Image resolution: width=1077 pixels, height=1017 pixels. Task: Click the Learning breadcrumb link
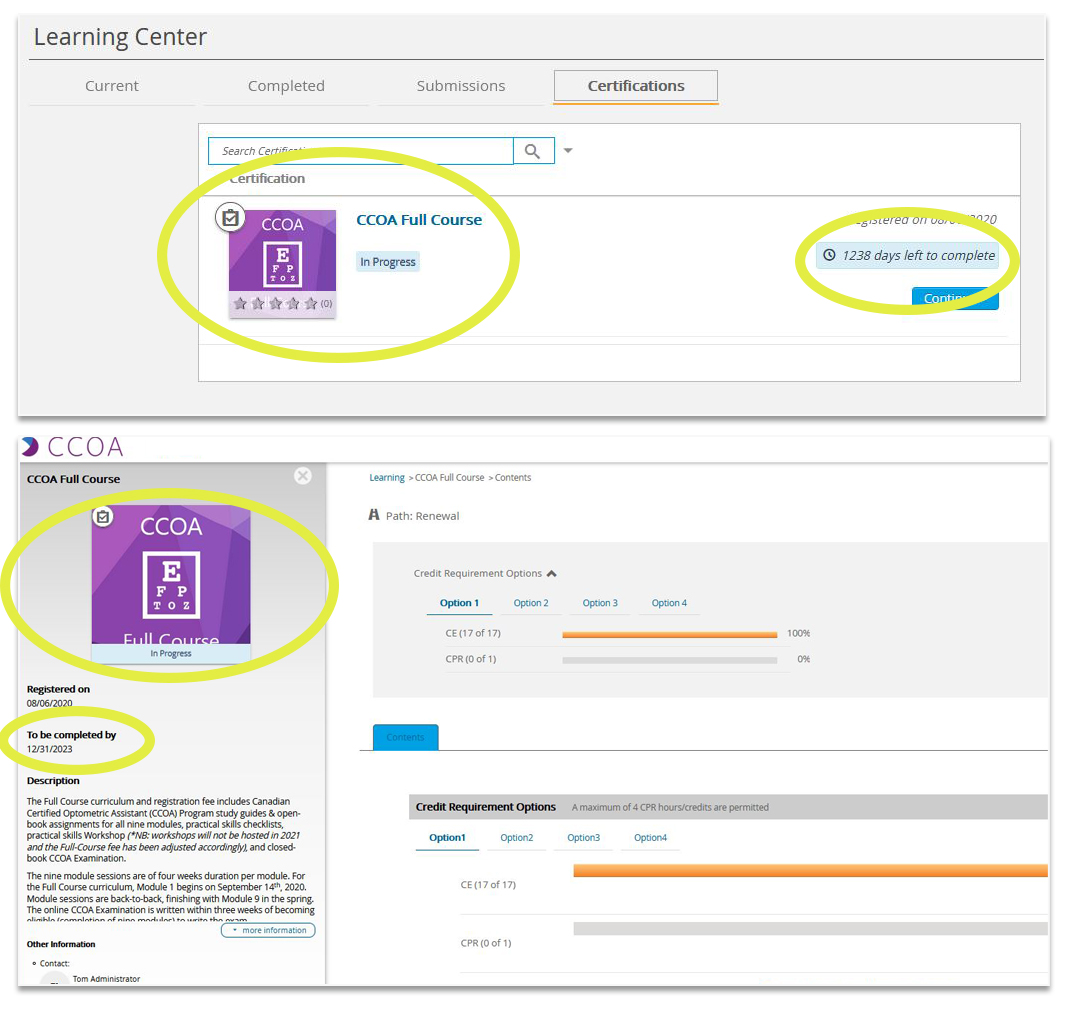(x=387, y=478)
